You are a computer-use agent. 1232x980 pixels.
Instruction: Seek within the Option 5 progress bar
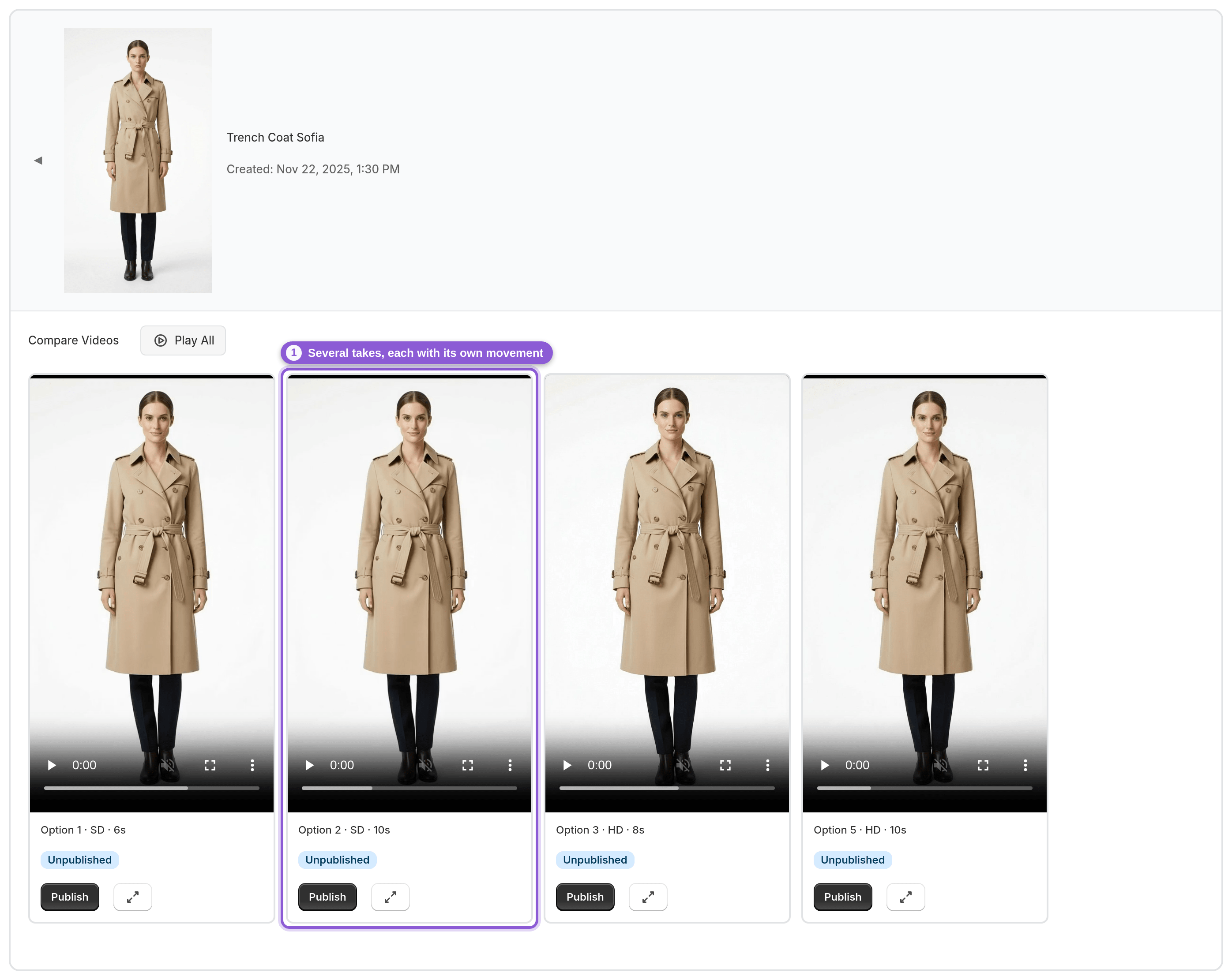click(924, 788)
